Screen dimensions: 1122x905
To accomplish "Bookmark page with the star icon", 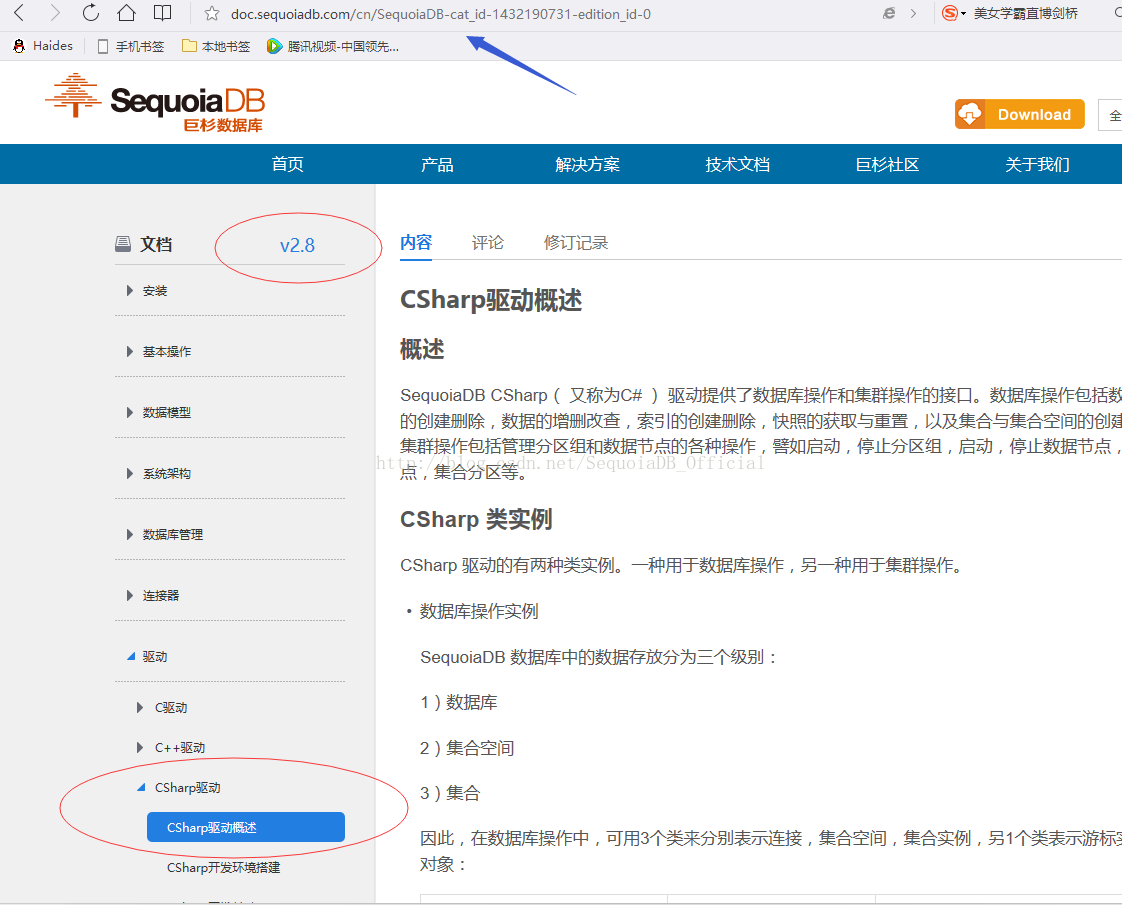I will tap(211, 14).
